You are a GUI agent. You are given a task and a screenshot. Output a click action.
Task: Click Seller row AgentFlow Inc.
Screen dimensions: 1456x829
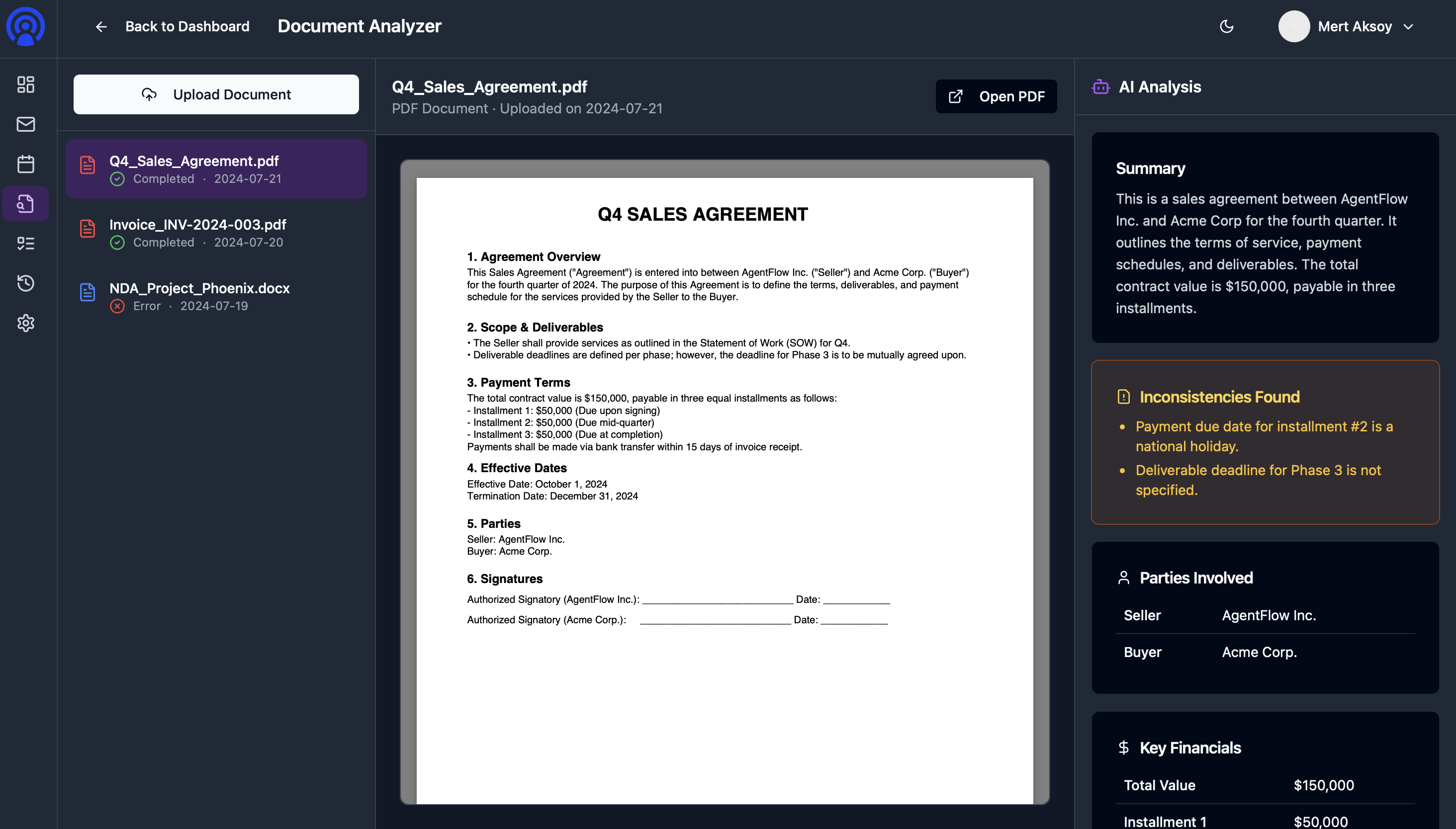coord(1265,615)
